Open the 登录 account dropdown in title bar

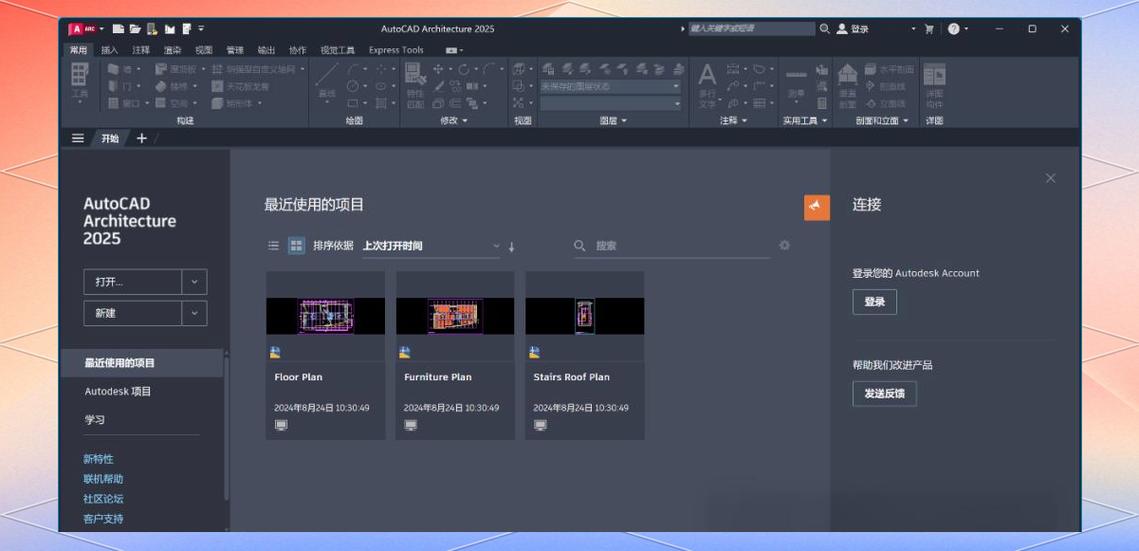(x=914, y=29)
